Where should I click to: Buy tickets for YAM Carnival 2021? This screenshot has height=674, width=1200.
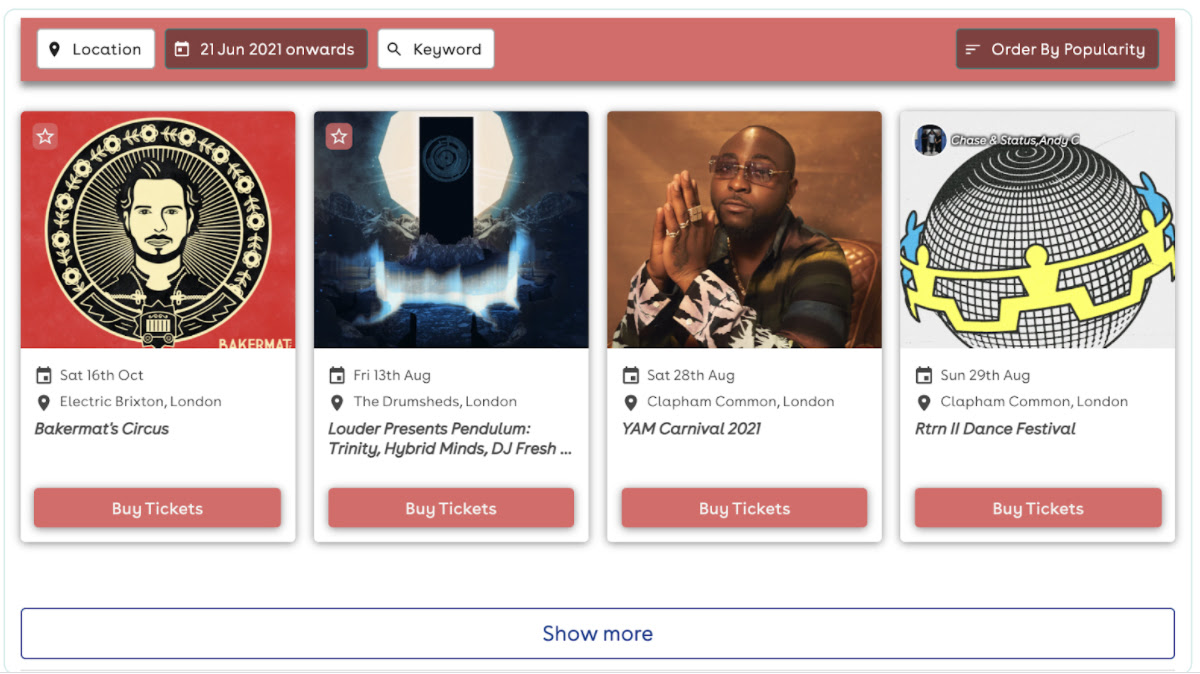[744, 508]
